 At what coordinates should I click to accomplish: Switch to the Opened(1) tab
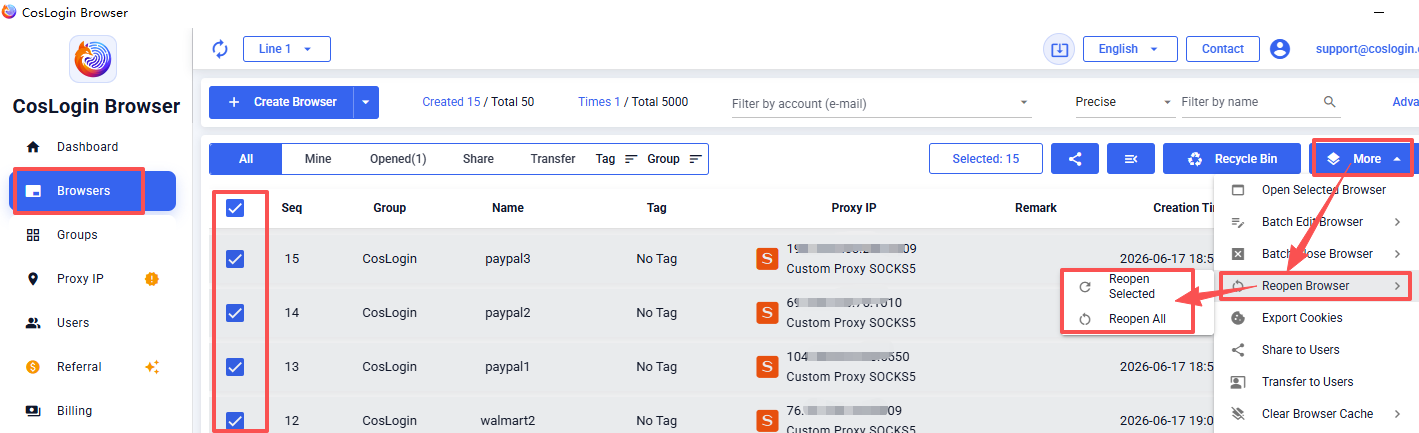pyautogui.click(x=398, y=159)
